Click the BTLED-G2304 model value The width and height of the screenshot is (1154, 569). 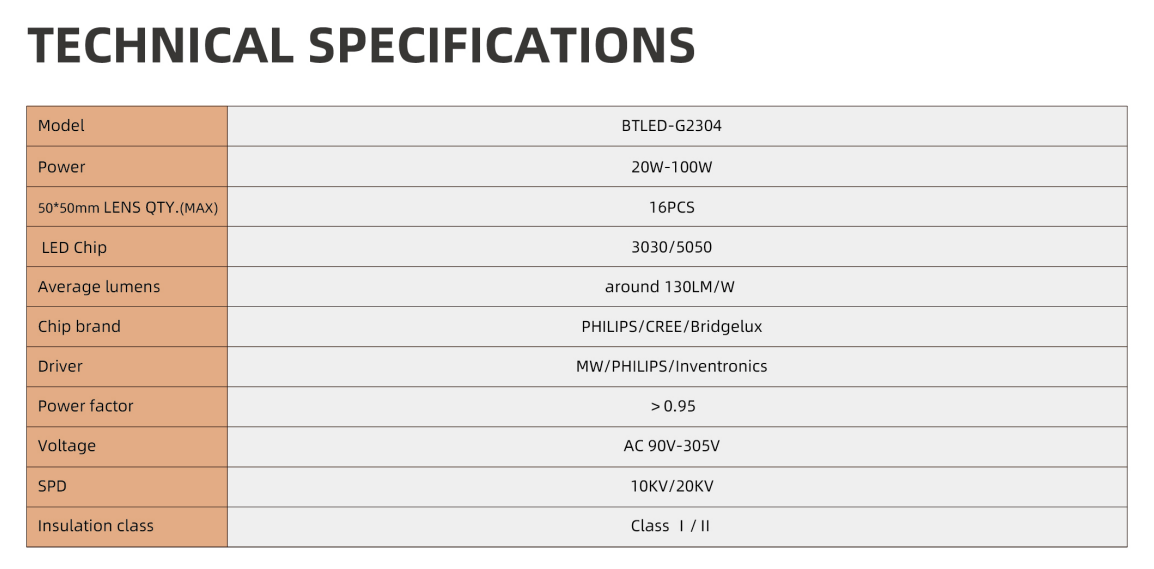[x=671, y=126]
